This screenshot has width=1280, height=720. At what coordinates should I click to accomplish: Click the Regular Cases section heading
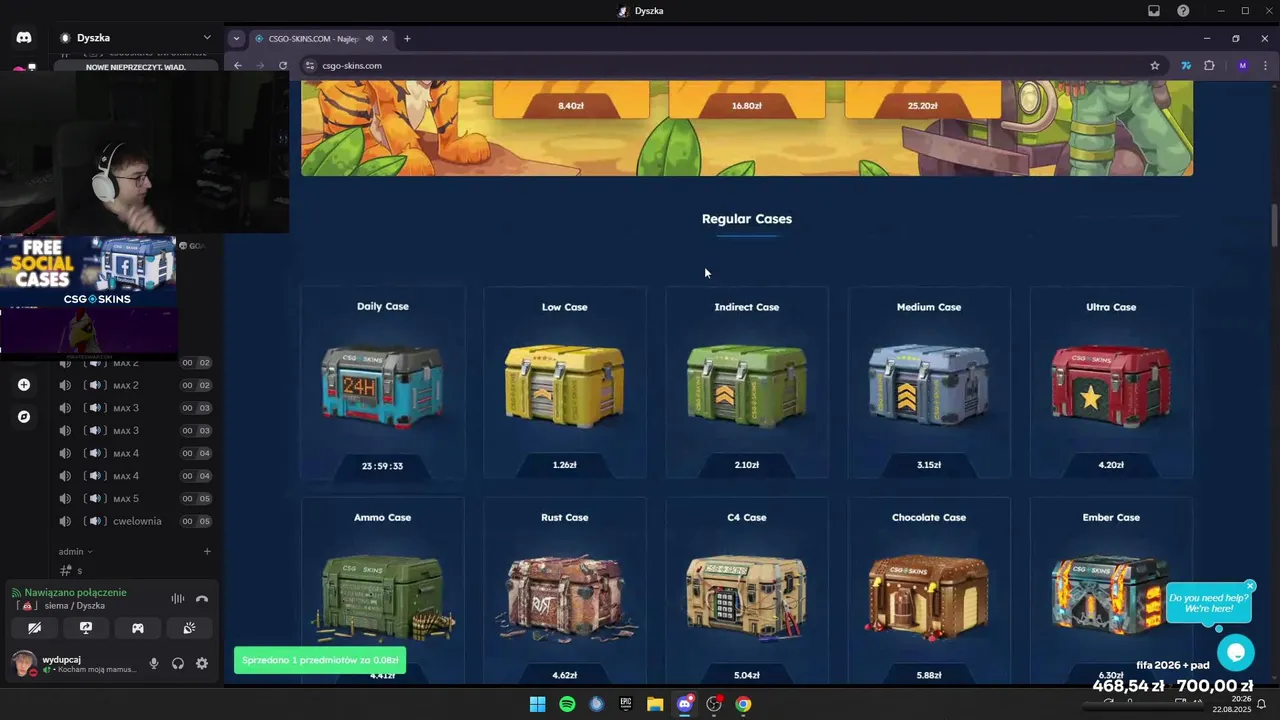[x=747, y=219]
